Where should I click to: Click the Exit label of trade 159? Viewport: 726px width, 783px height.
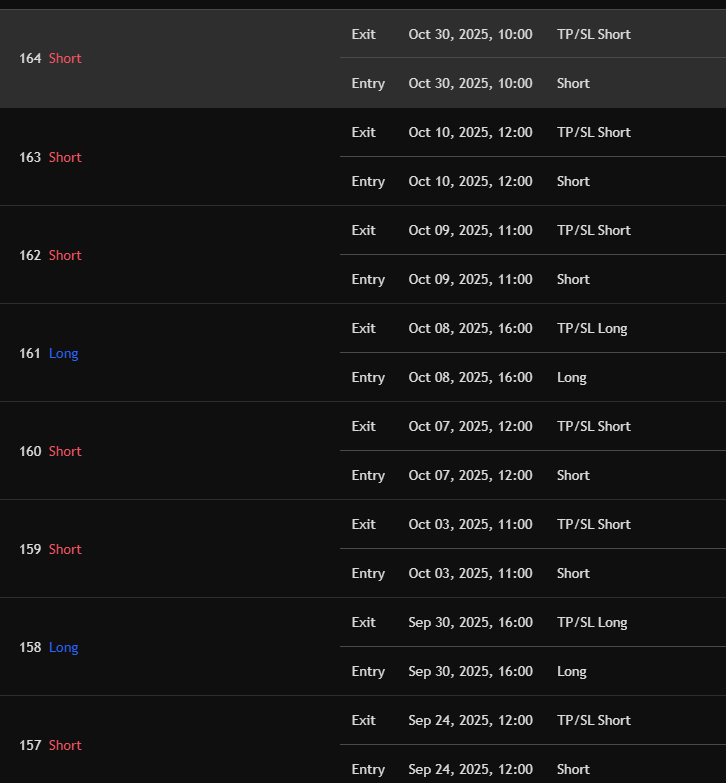(364, 524)
